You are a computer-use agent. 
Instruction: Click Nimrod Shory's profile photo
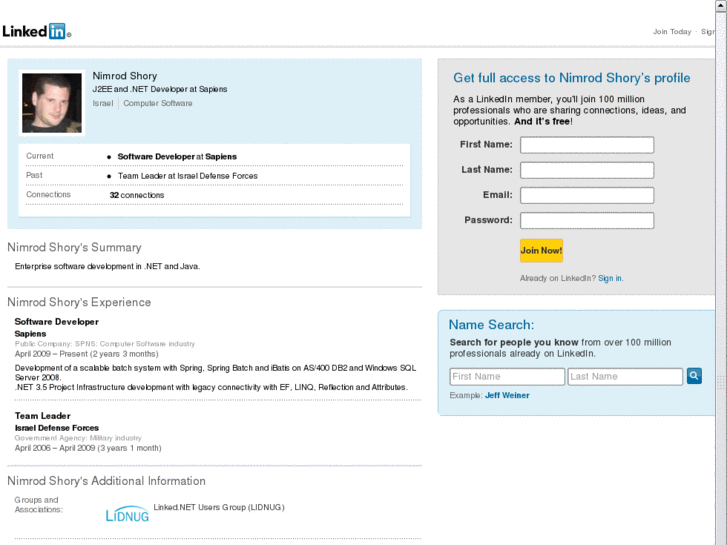click(x=53, y=102)
